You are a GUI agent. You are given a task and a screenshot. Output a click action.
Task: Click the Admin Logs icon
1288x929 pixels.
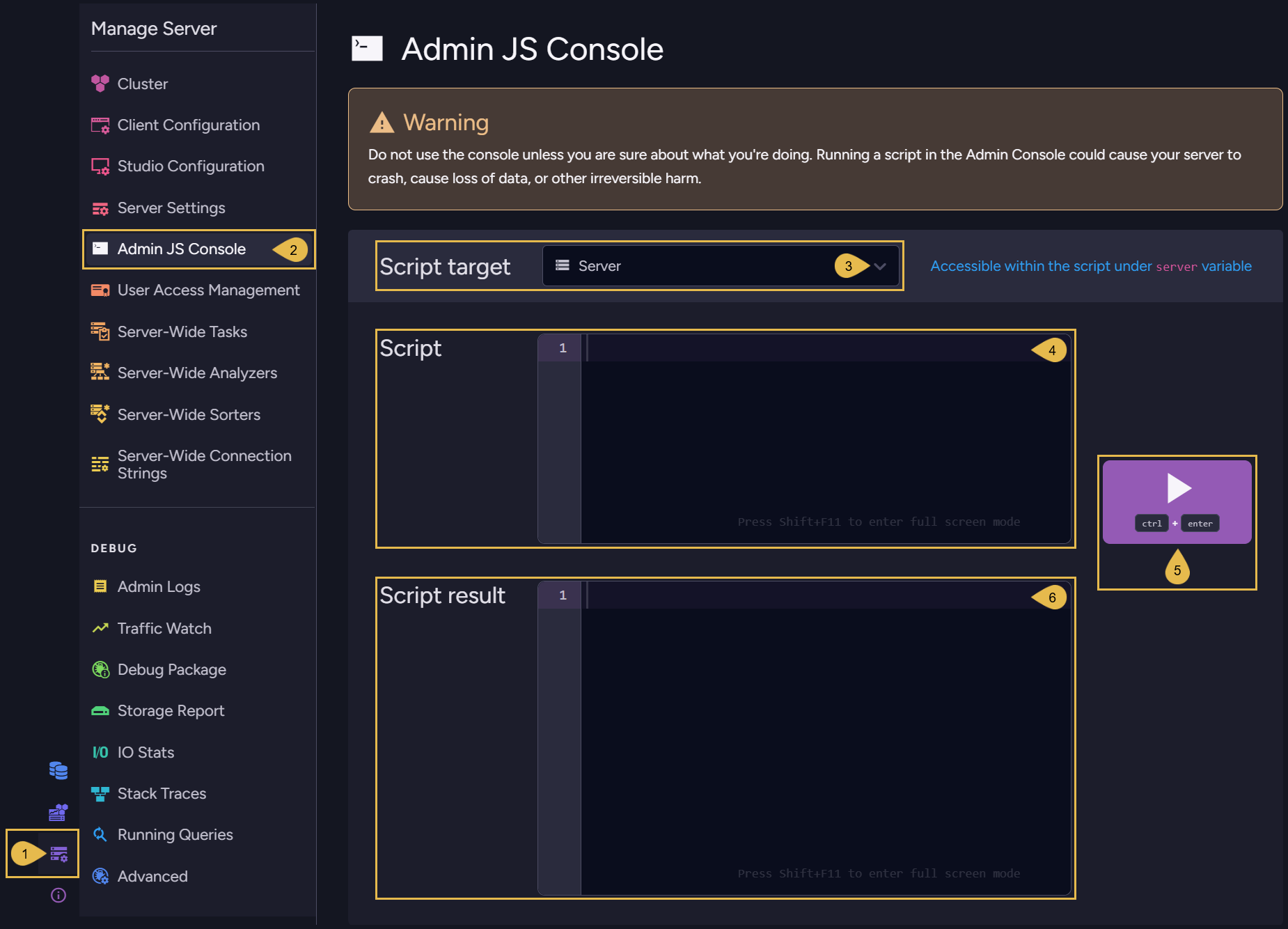click(x=100, y=586)
